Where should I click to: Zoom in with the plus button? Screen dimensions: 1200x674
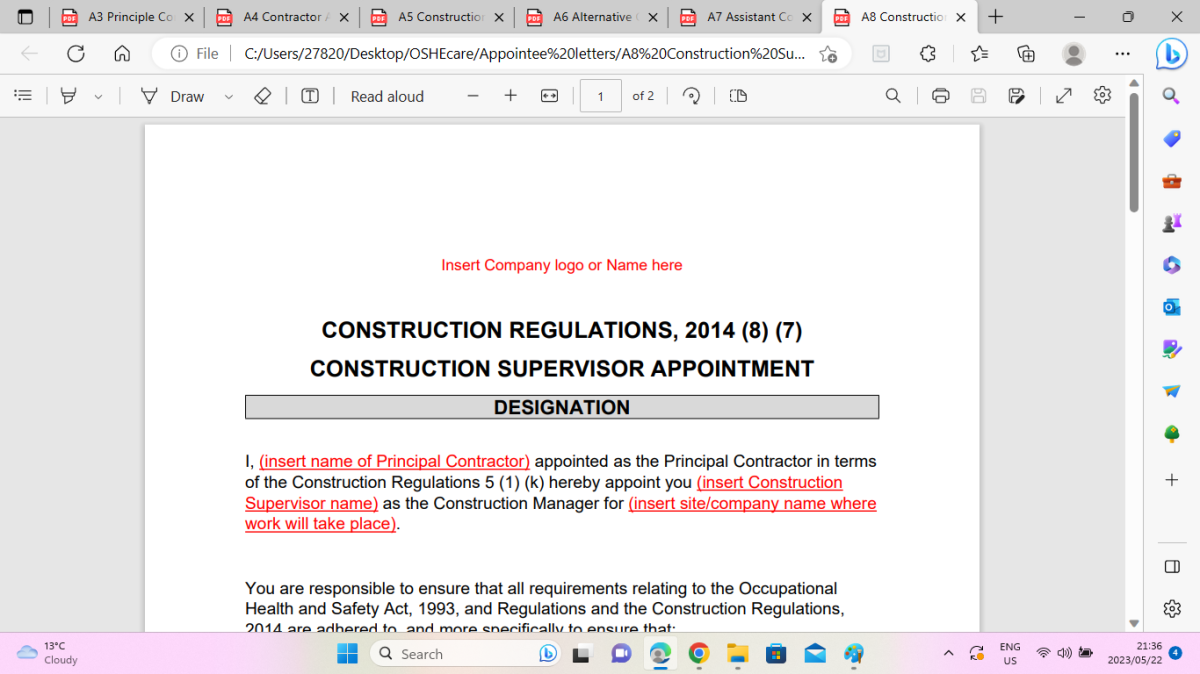510,96
